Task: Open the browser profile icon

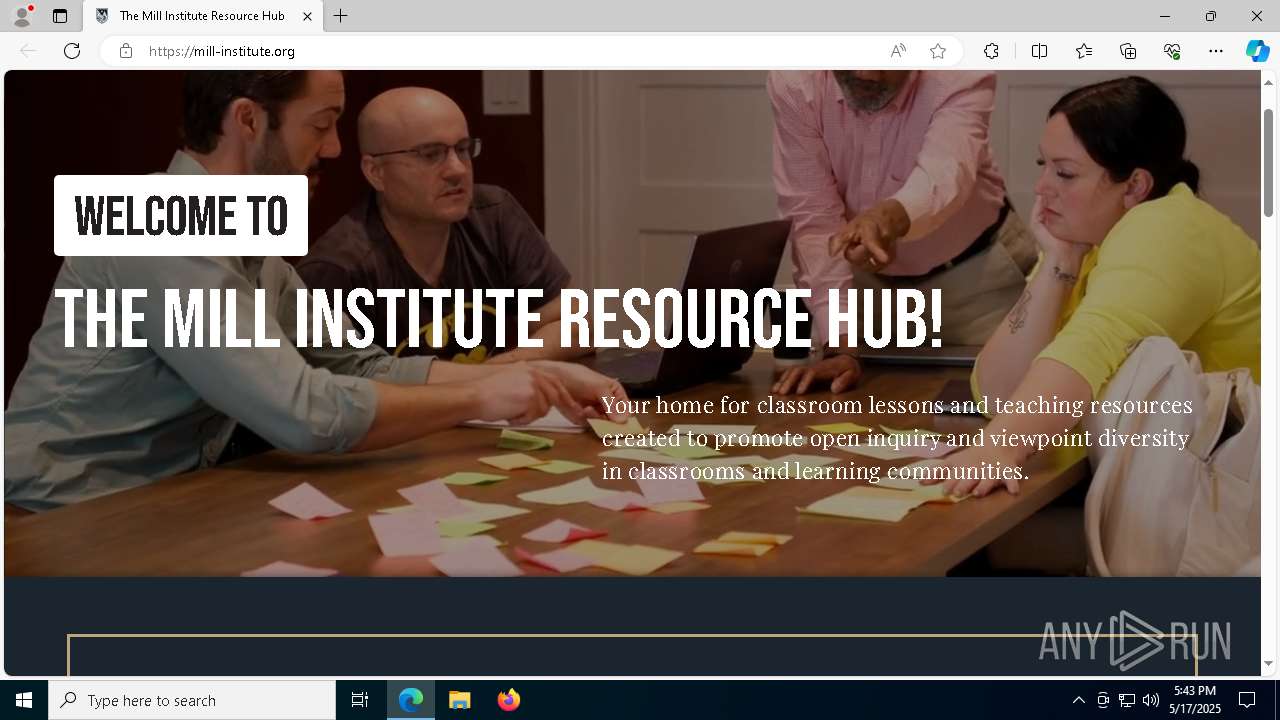Action: [x=22, y=16]
